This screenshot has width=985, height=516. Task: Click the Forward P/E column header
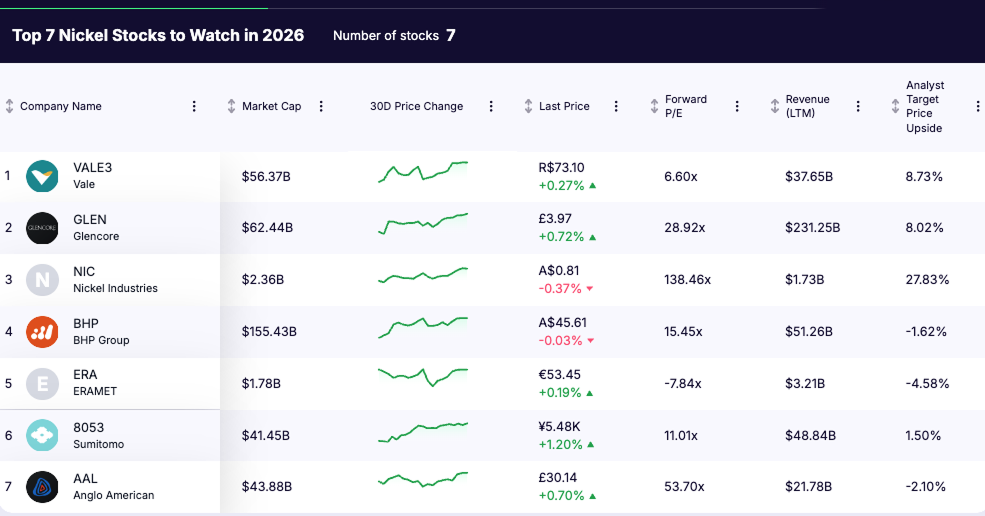685,106
